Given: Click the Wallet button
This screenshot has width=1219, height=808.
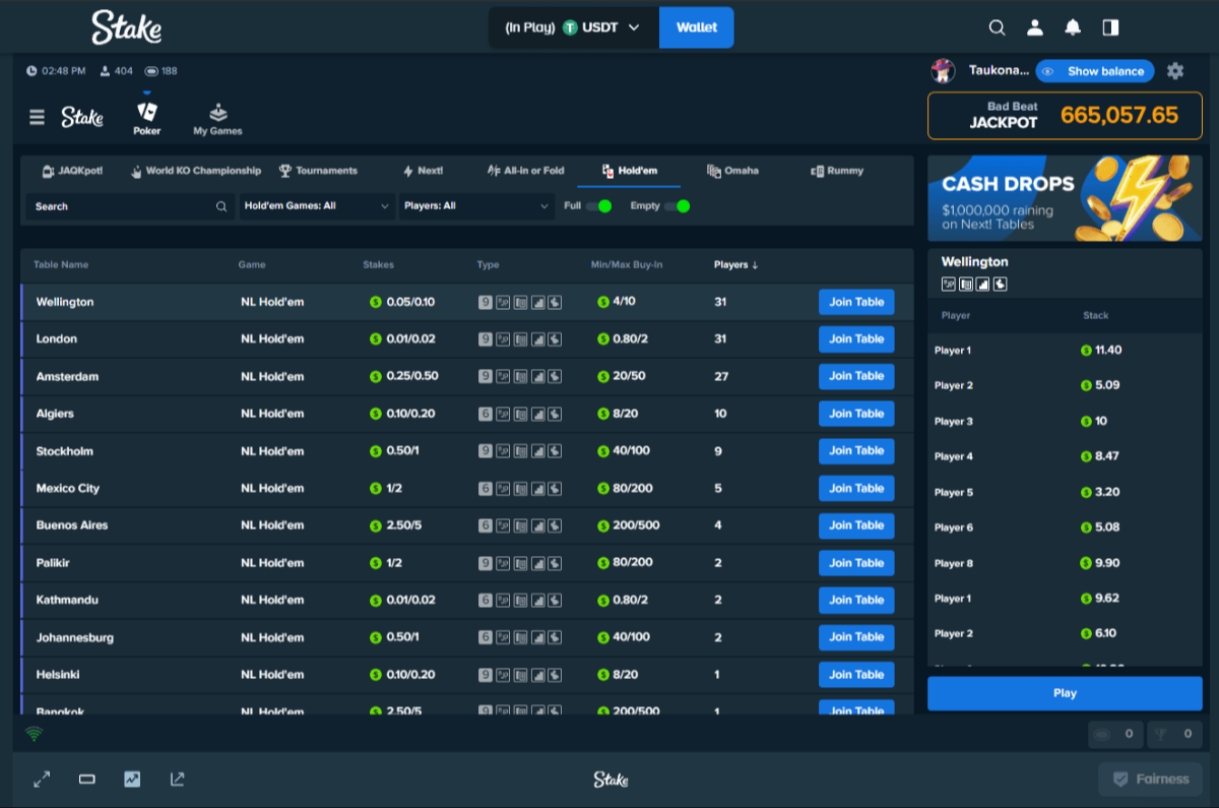Looking at the screenshot, I should [x=696, y=28].
